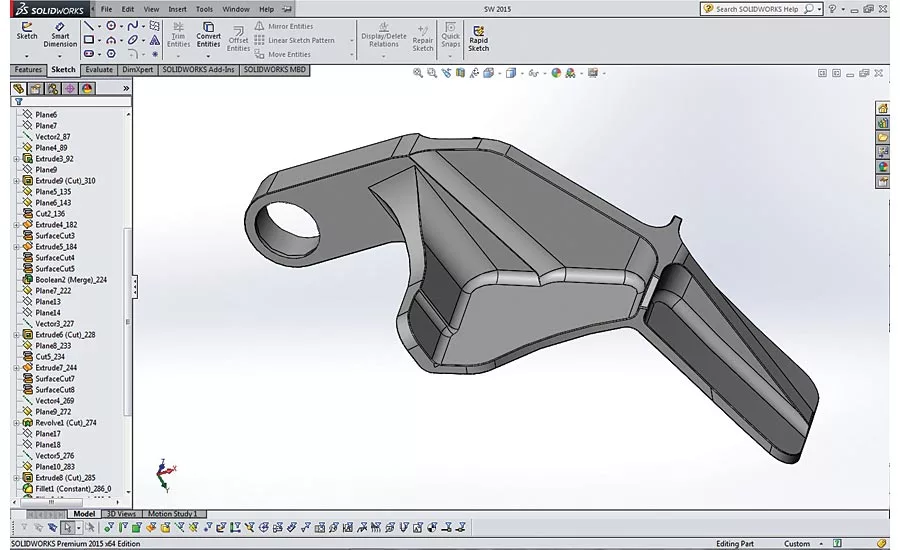Switch to the 3D Views tab

click(x=121, y=514)
